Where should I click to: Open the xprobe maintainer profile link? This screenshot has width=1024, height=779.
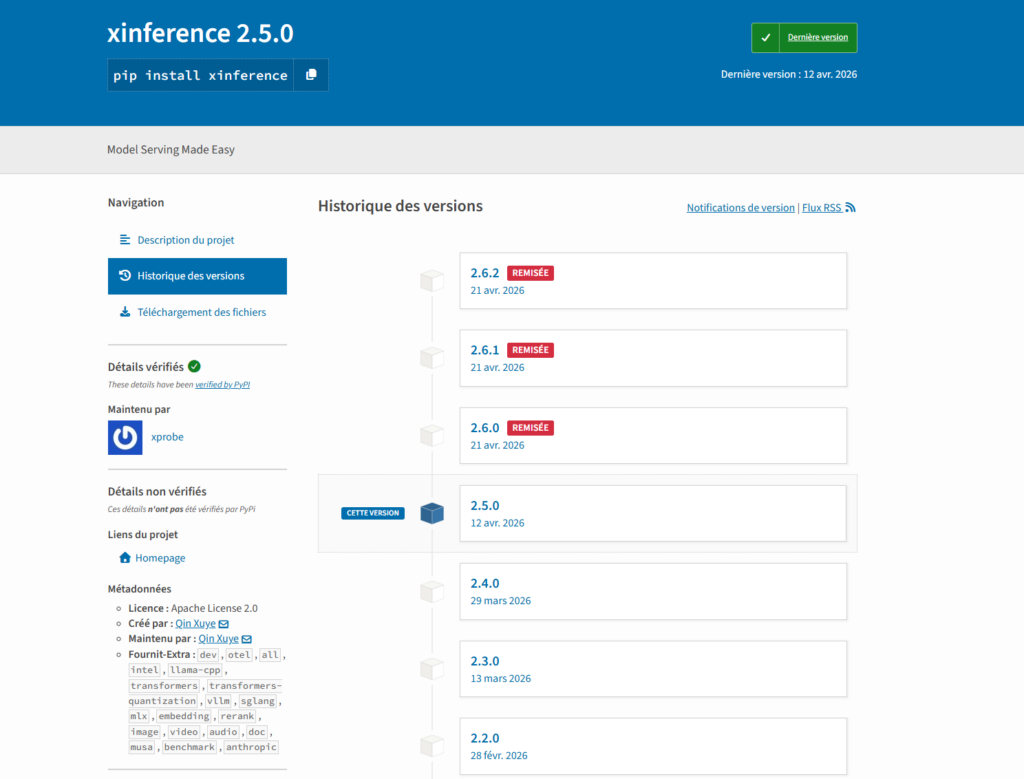point(167,437)
